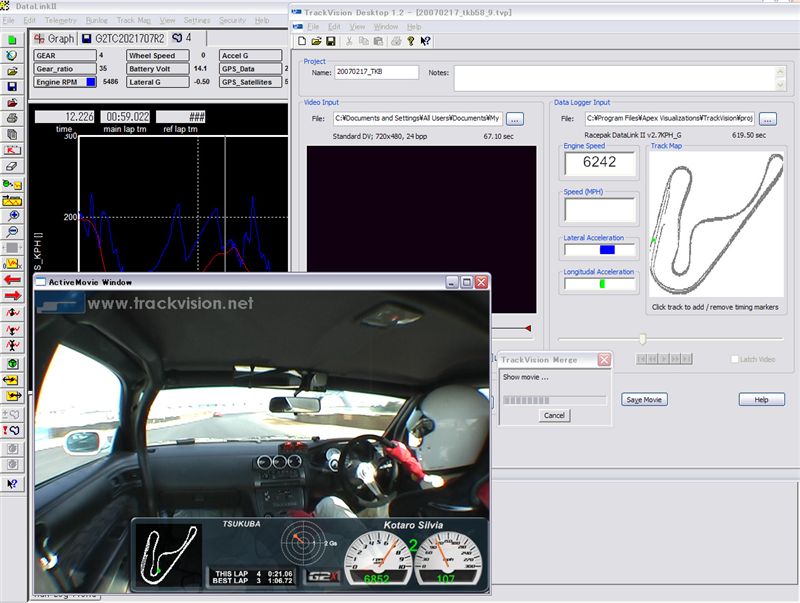The height and width of the screenshot is (603, 800).
Task: Click the globe icon in DataLink toolbar
Action: (12, 56)
